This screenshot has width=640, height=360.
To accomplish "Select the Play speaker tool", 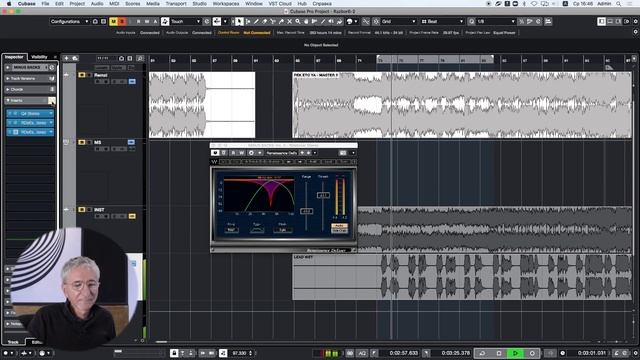I will pos(331,21).
